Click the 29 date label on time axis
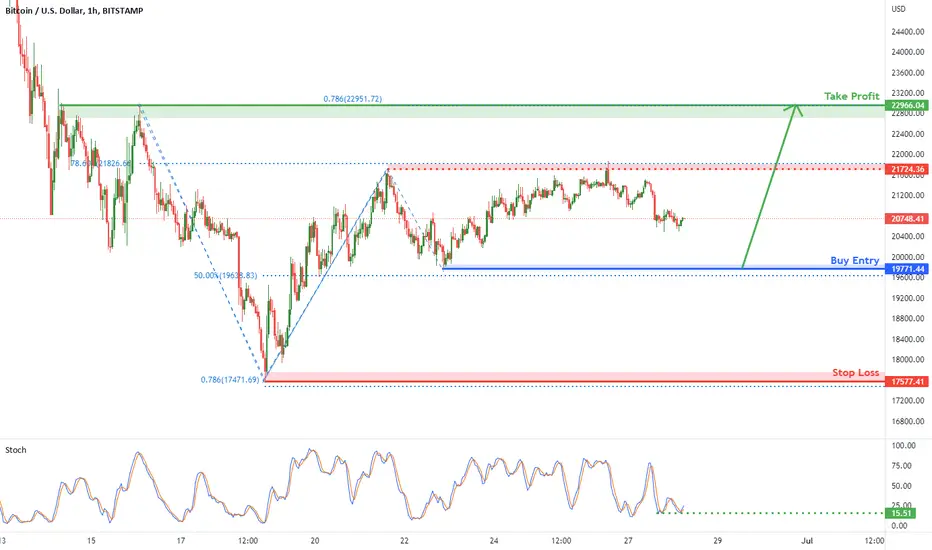Image resolution: width=932 pixels, height=550 pixels. (x=717, y=540)
